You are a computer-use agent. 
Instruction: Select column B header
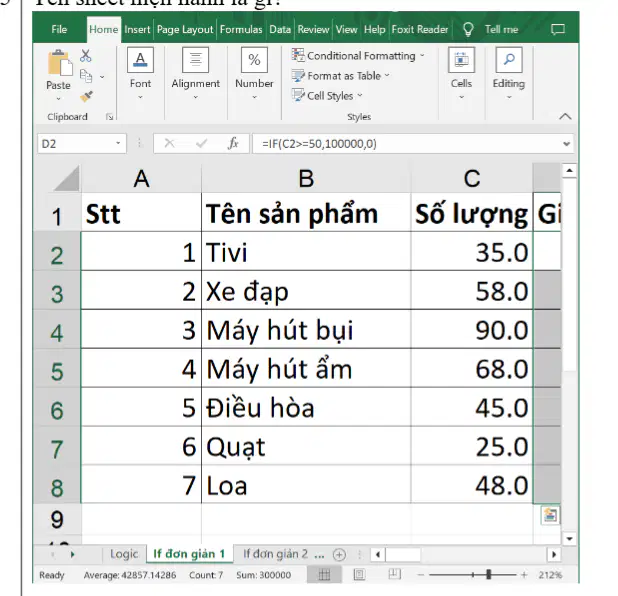(306, 179)
